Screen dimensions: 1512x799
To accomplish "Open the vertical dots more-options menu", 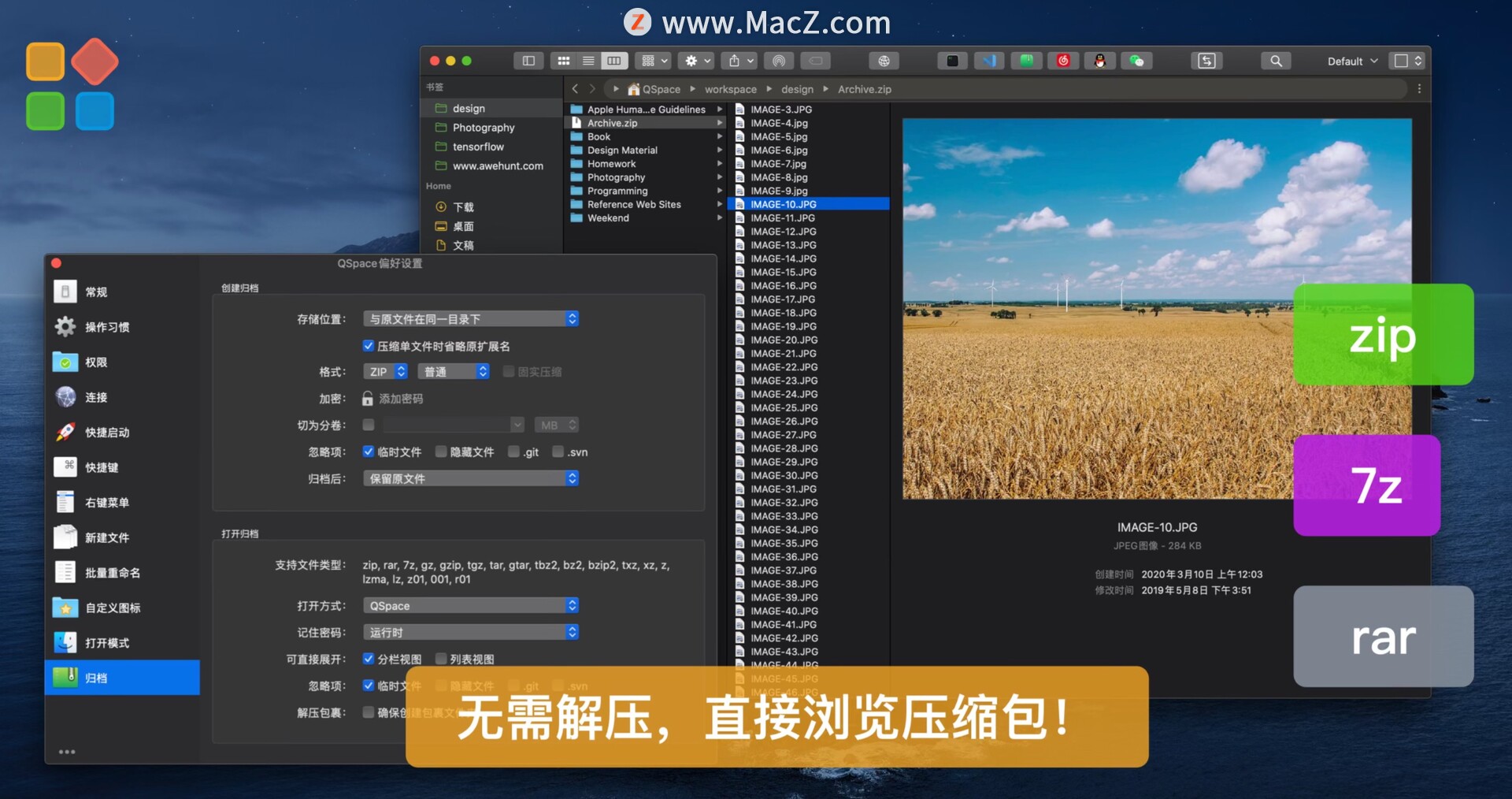I will [1419, 89].
